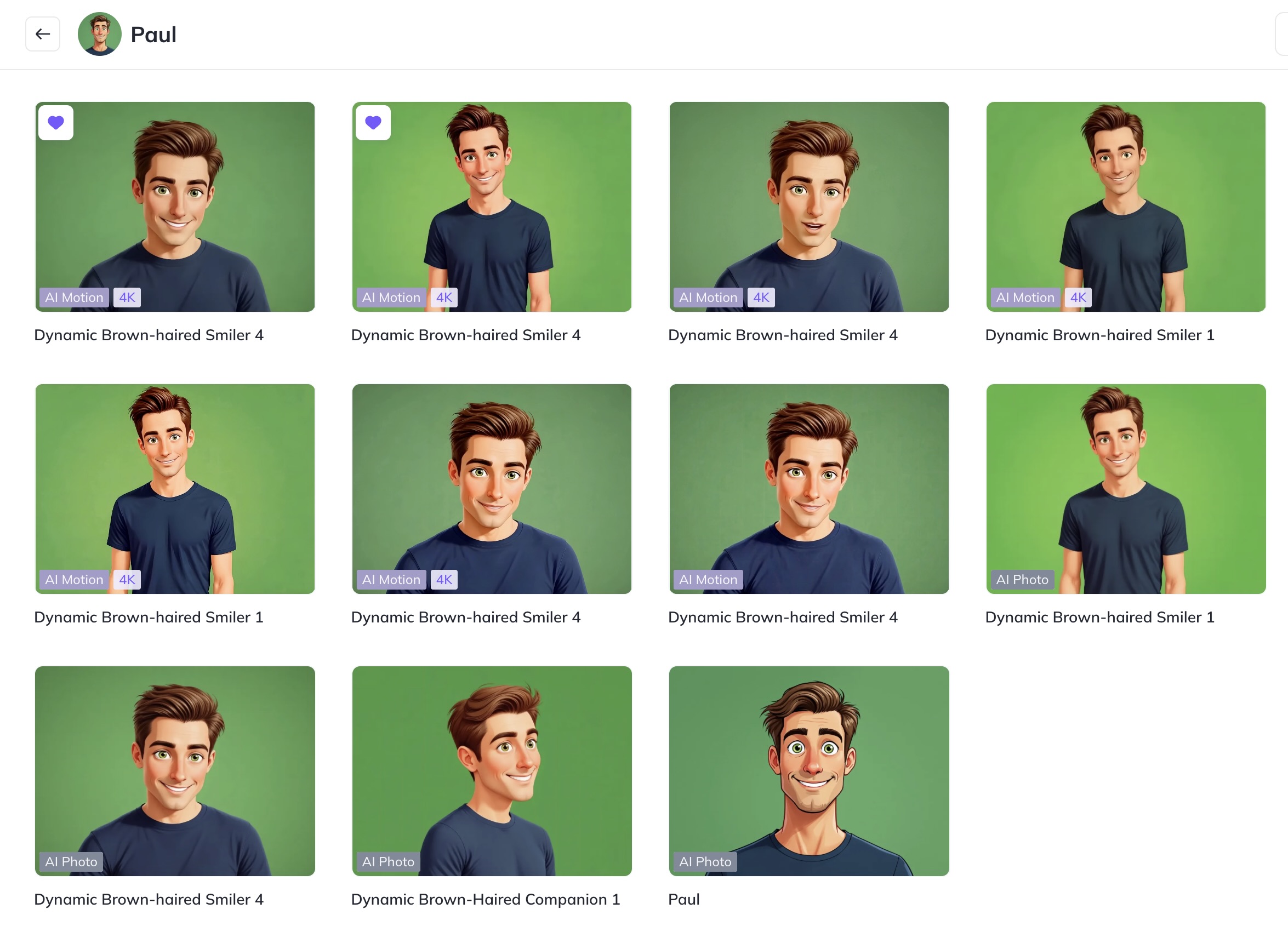Viewport: 1288px width, 949px height.
Task: Open the open-mouthed talking Smiler 4 thumbnail
Action: point(809,207)
